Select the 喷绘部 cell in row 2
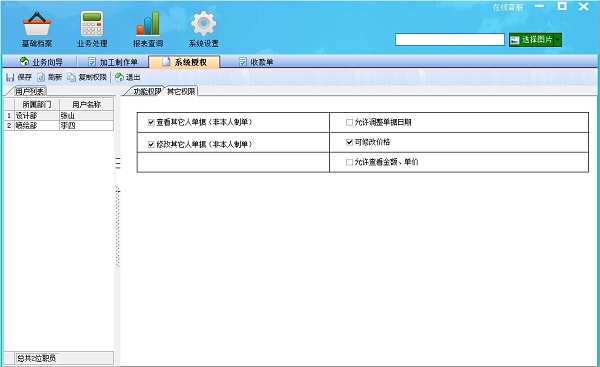This screenshot has width=600, height=367. coord(37,126)
